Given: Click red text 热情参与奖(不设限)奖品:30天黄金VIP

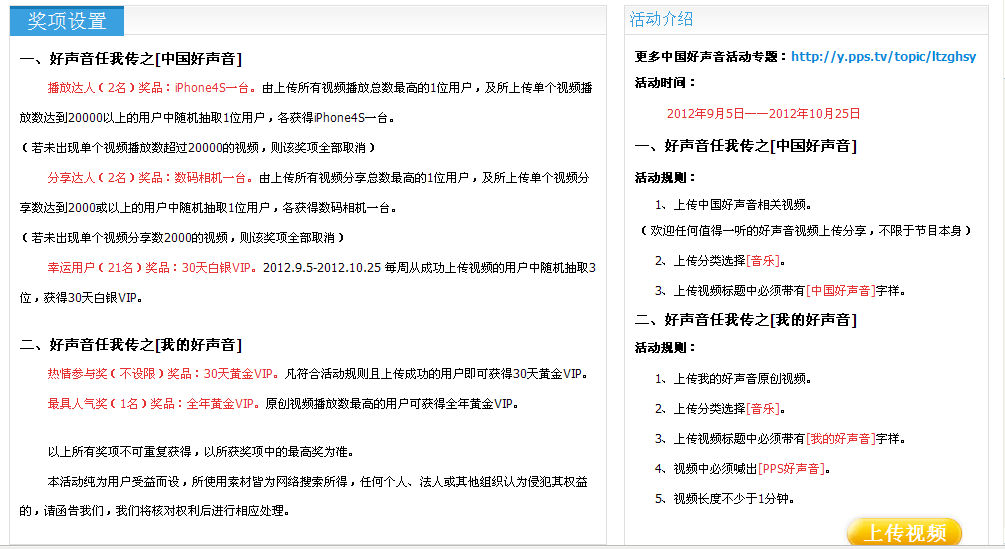Looking at the screenshot, I should pos(163,373).
